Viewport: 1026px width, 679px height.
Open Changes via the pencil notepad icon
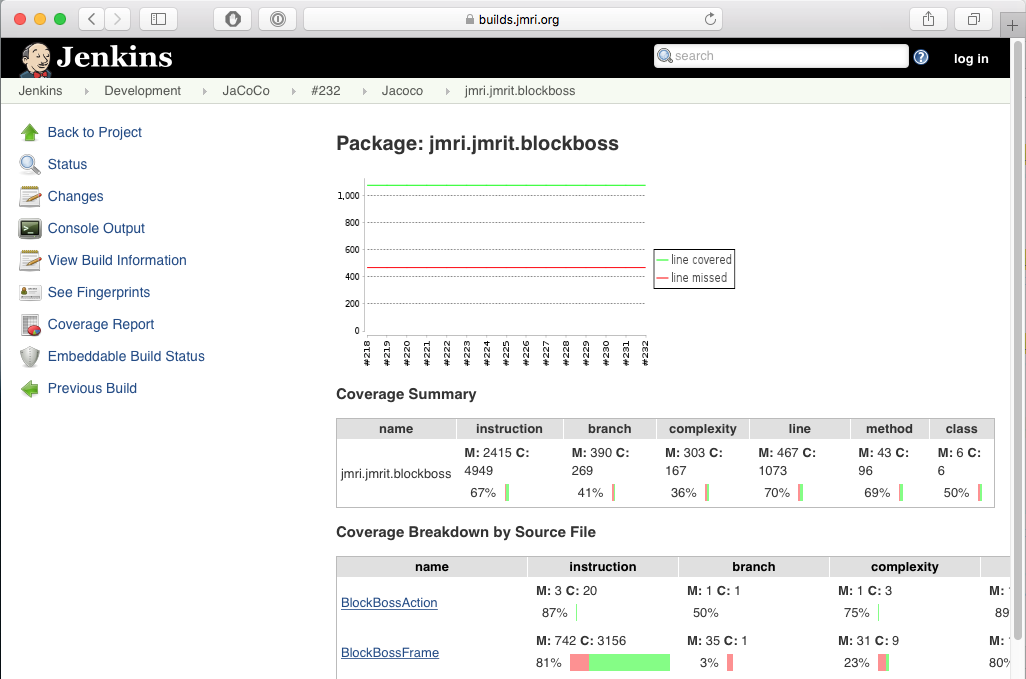[29, 196]
